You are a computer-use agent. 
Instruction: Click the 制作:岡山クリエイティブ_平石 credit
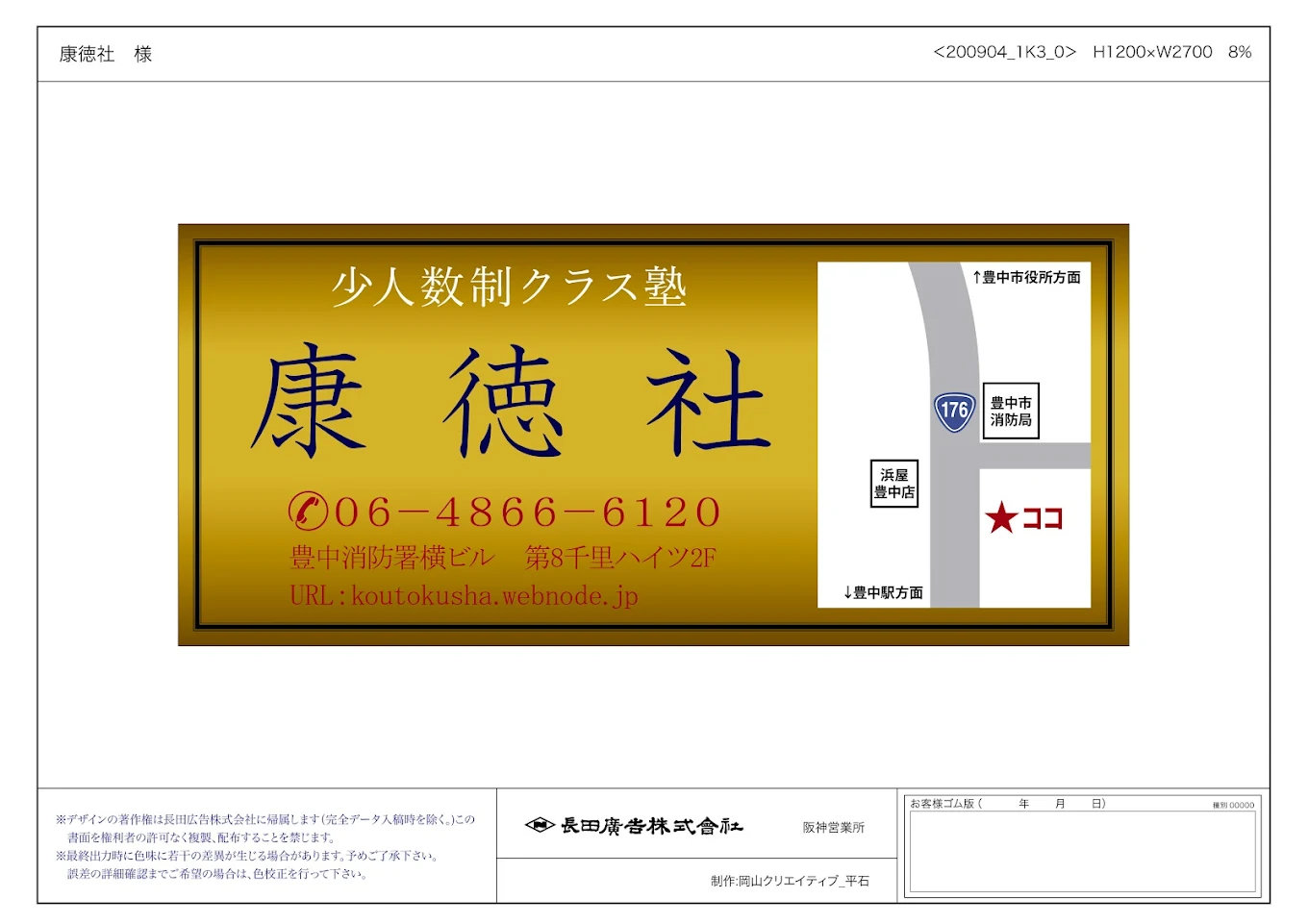[x=790, y=881]
